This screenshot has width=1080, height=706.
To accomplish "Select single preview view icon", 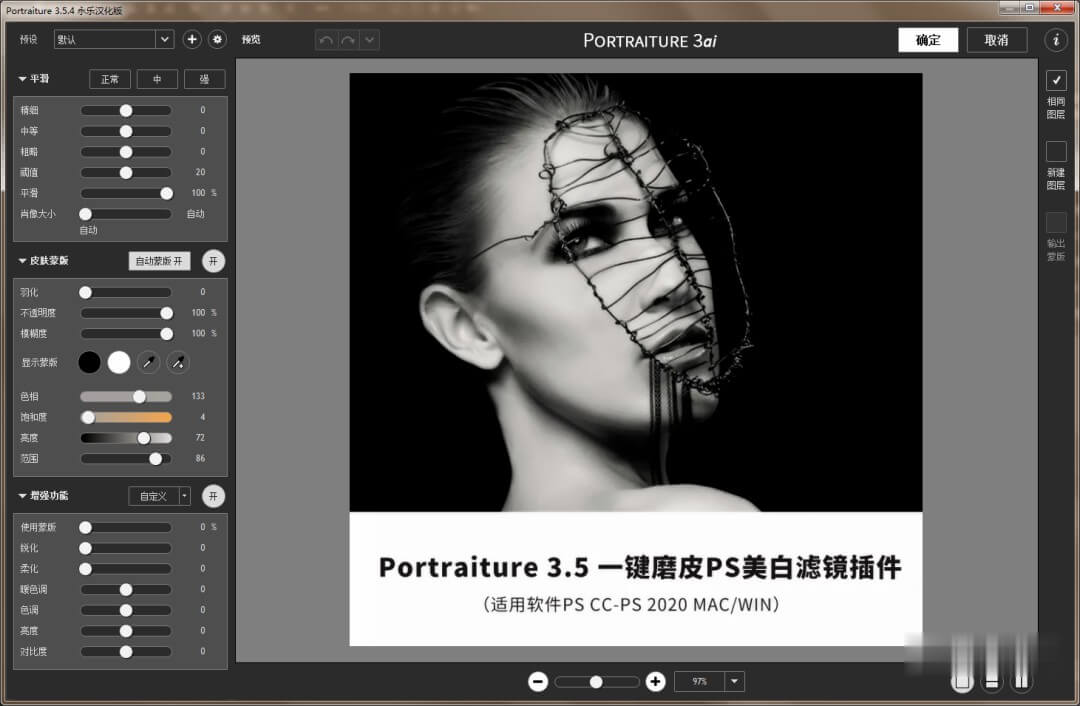I will (962, 682).
